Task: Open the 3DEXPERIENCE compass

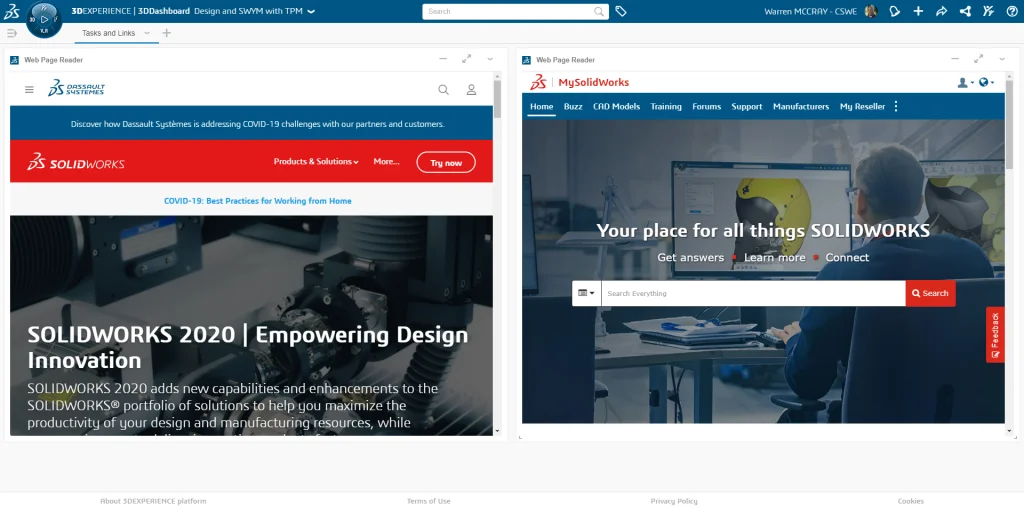Action: (44, 20)
